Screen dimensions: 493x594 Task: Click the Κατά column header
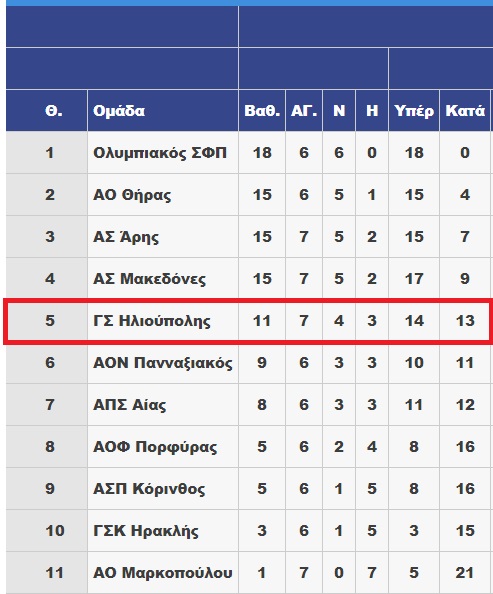point(465,111)
